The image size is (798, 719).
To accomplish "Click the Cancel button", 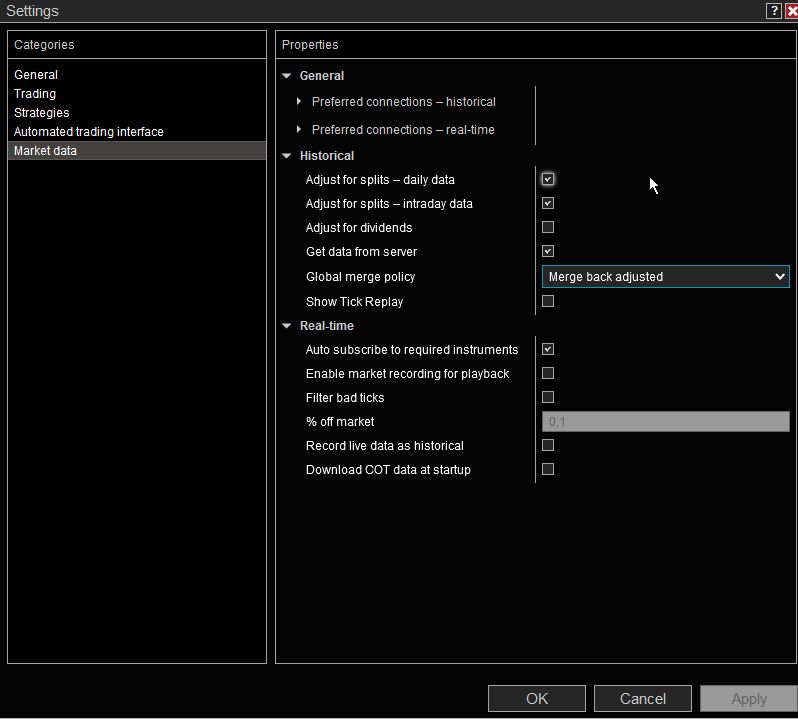I will (x=643, y=699).
